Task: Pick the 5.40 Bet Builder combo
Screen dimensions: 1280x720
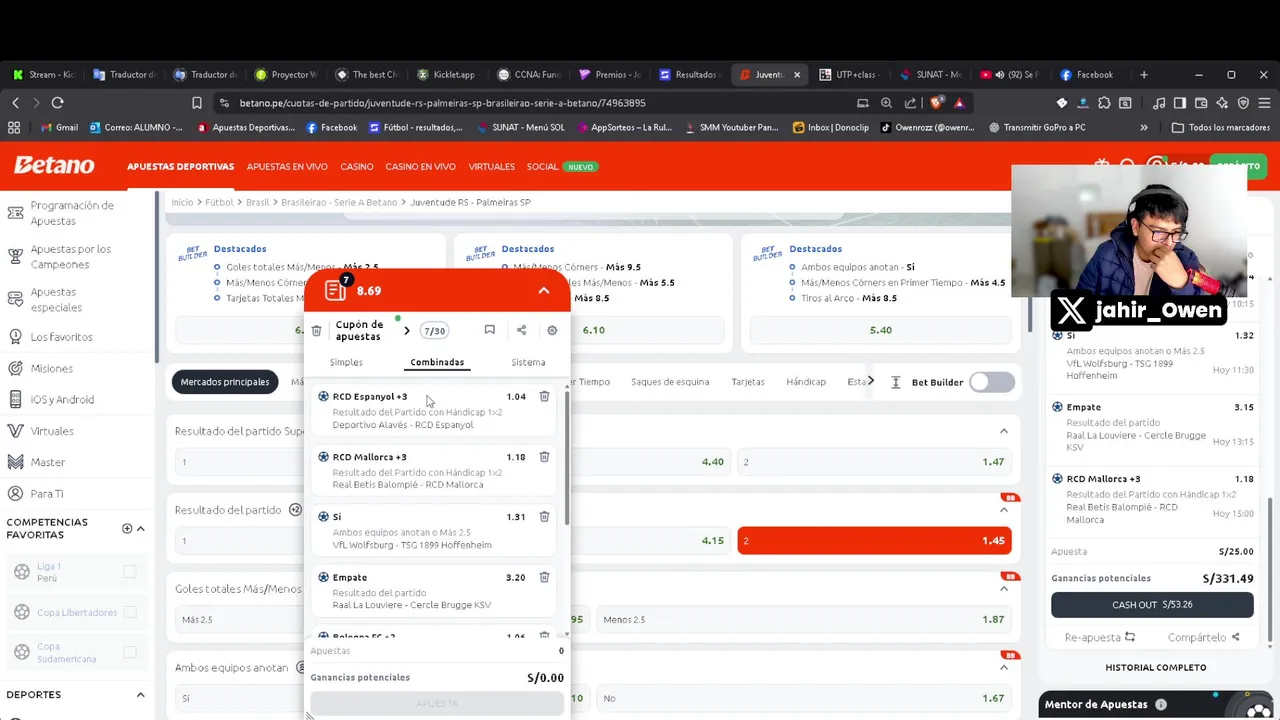Action: [880, 330]
